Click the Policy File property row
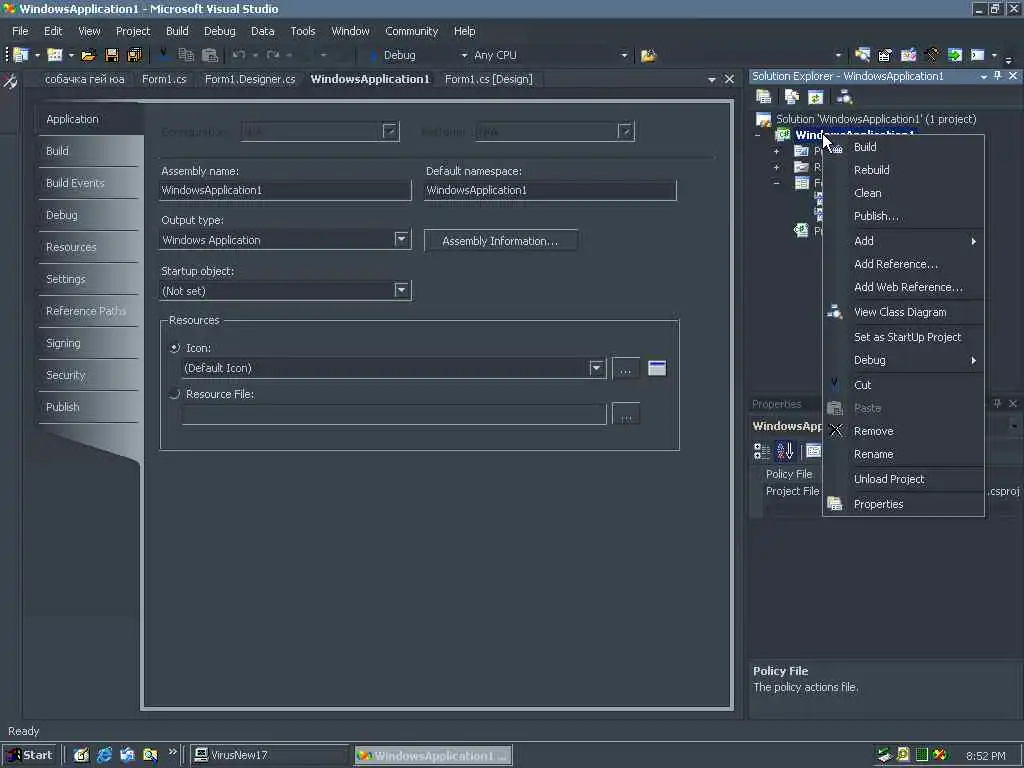 (789, 474)
